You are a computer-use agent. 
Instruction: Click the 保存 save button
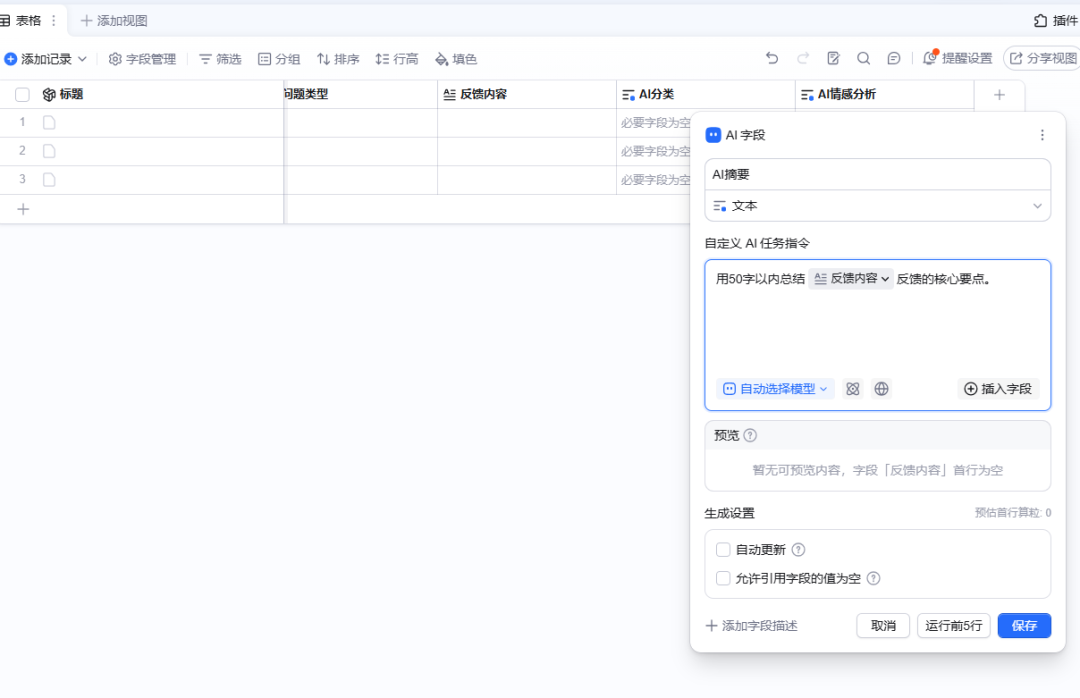[1024, 626]
